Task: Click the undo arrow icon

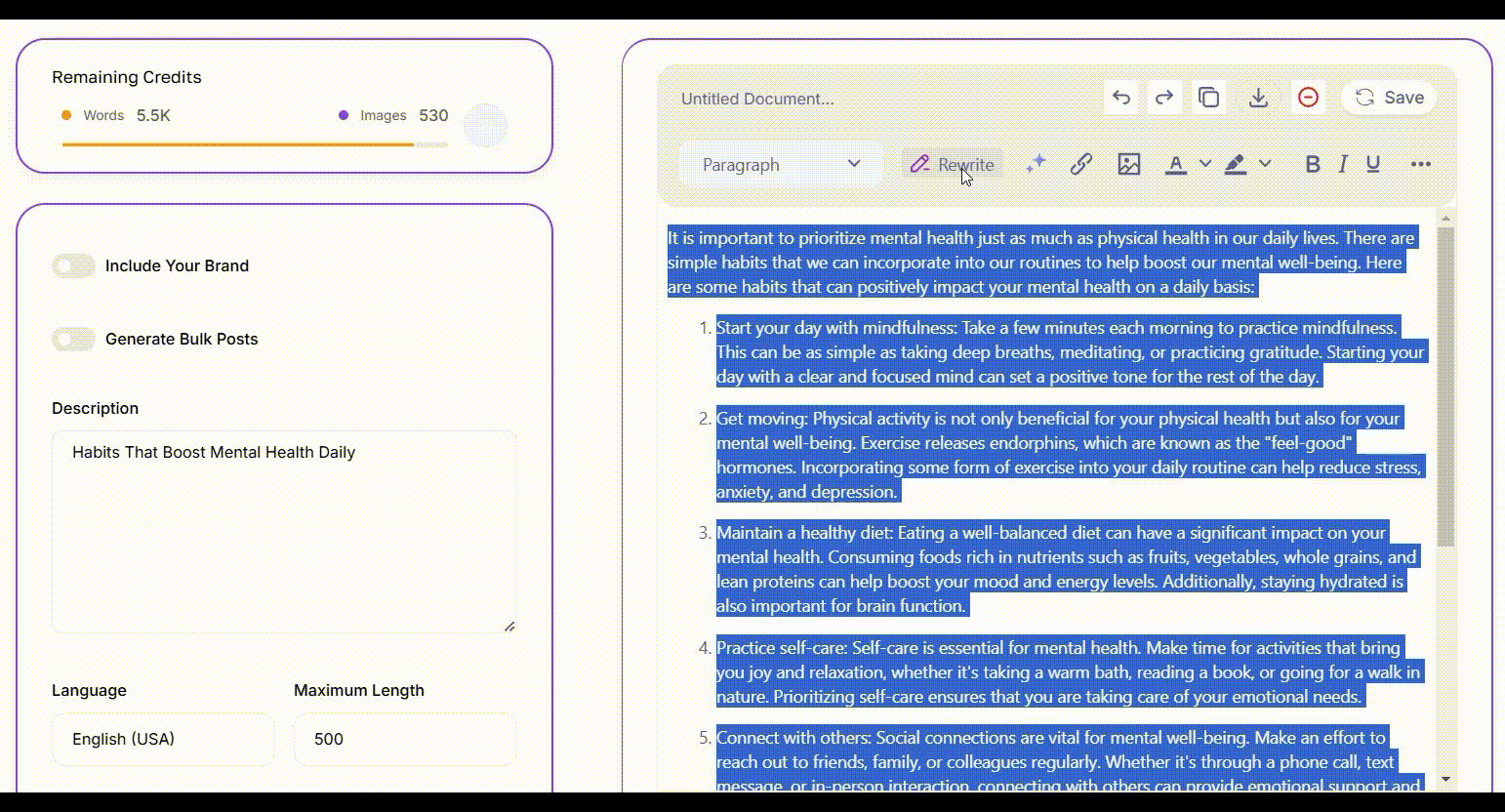Action: [1121, 98]
